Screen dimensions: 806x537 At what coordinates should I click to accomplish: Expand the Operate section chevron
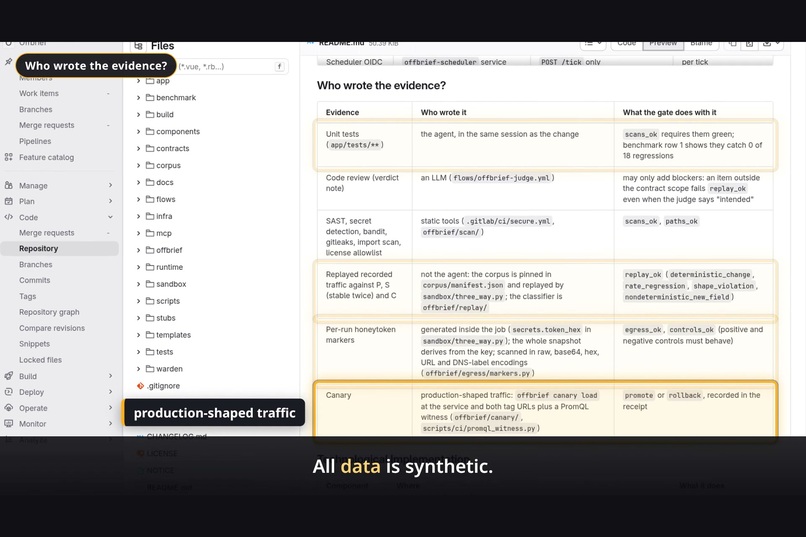point(111,408)
